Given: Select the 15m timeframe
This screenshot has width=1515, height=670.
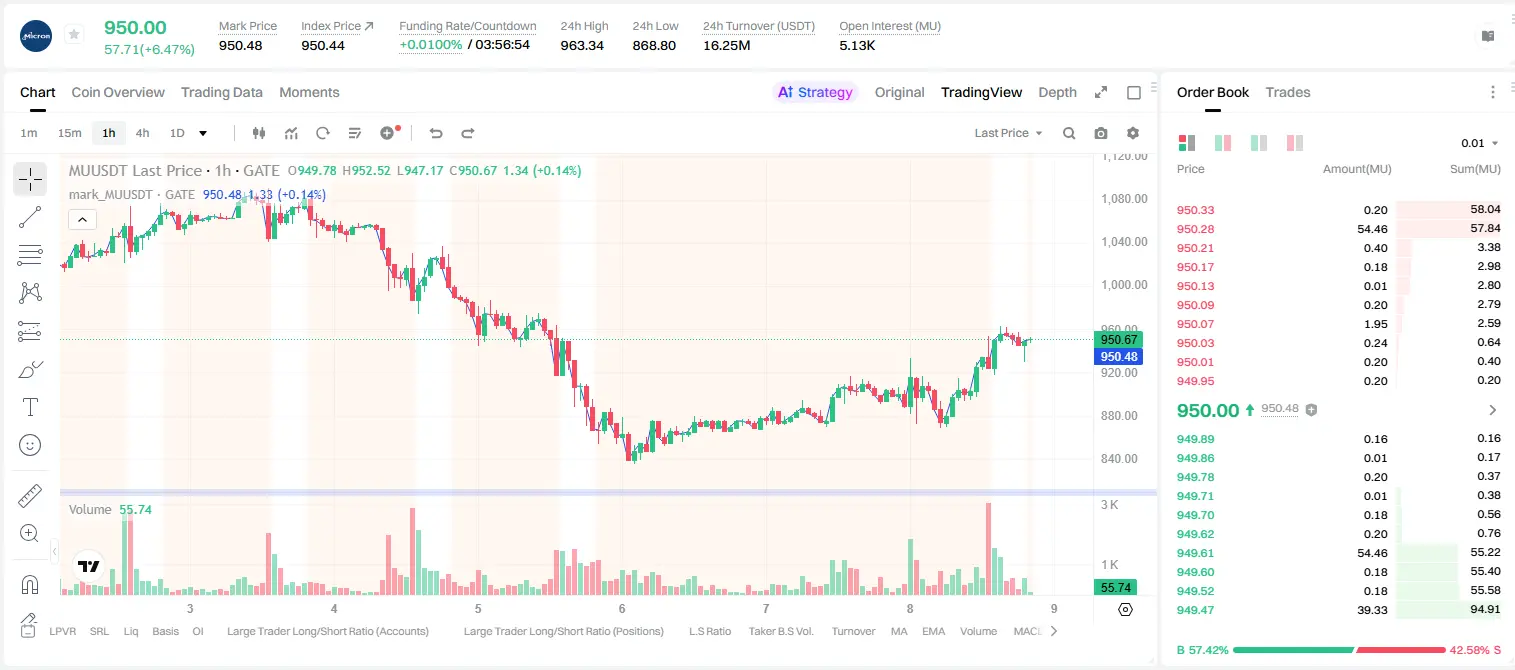Looking at the screenshot, I should coord(69,133).
